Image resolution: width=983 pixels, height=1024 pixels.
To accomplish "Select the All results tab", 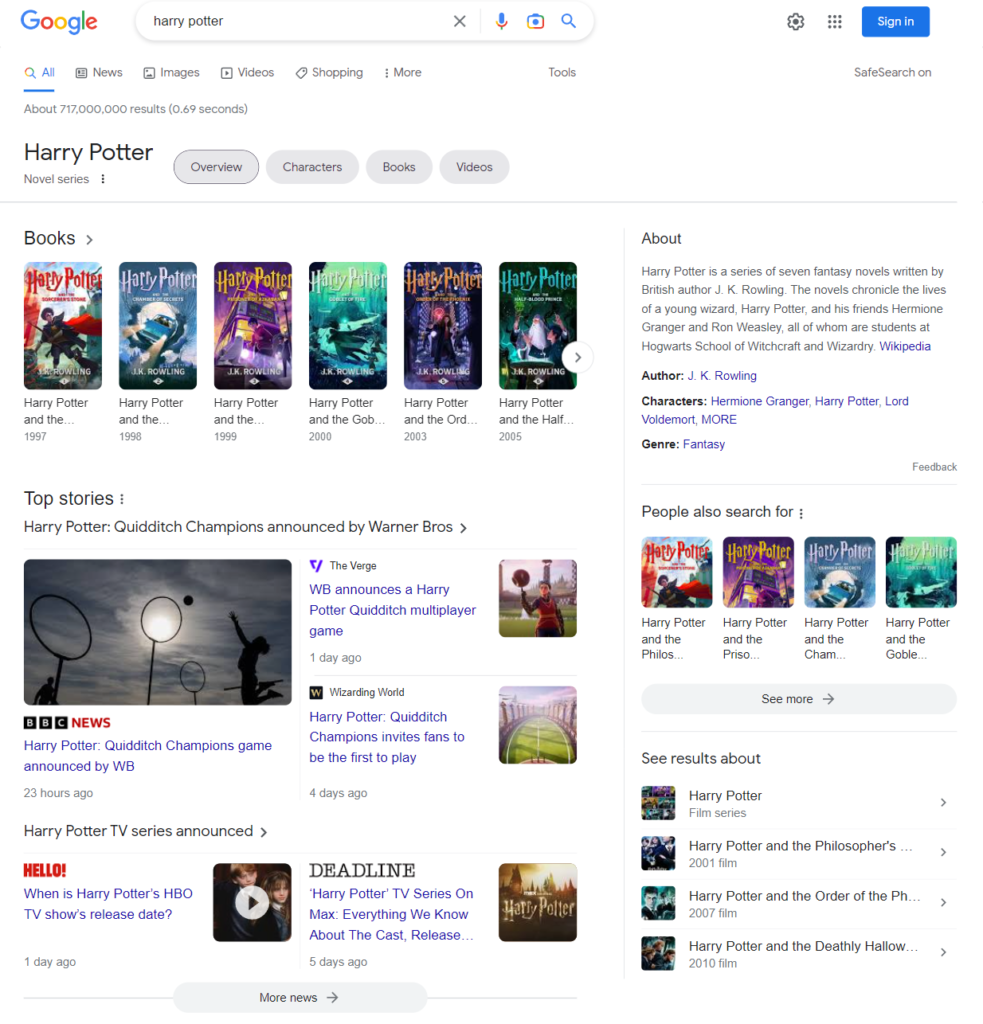I will 39,72.
